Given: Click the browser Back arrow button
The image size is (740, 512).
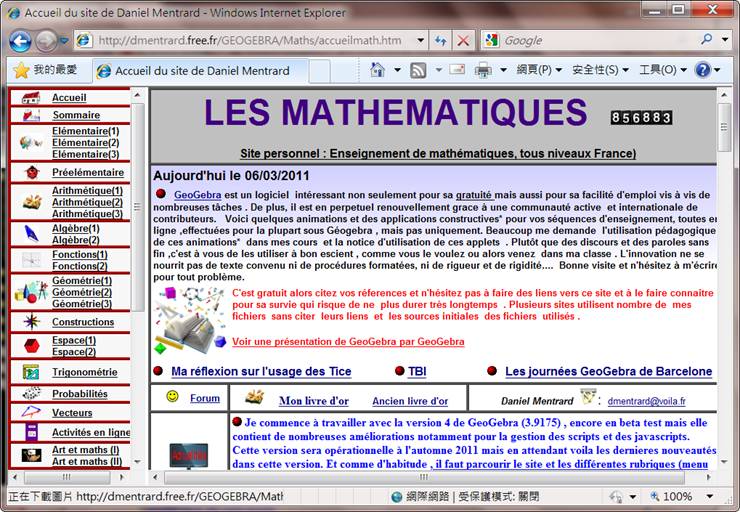Looking at the screenshot, I should 20,41.
